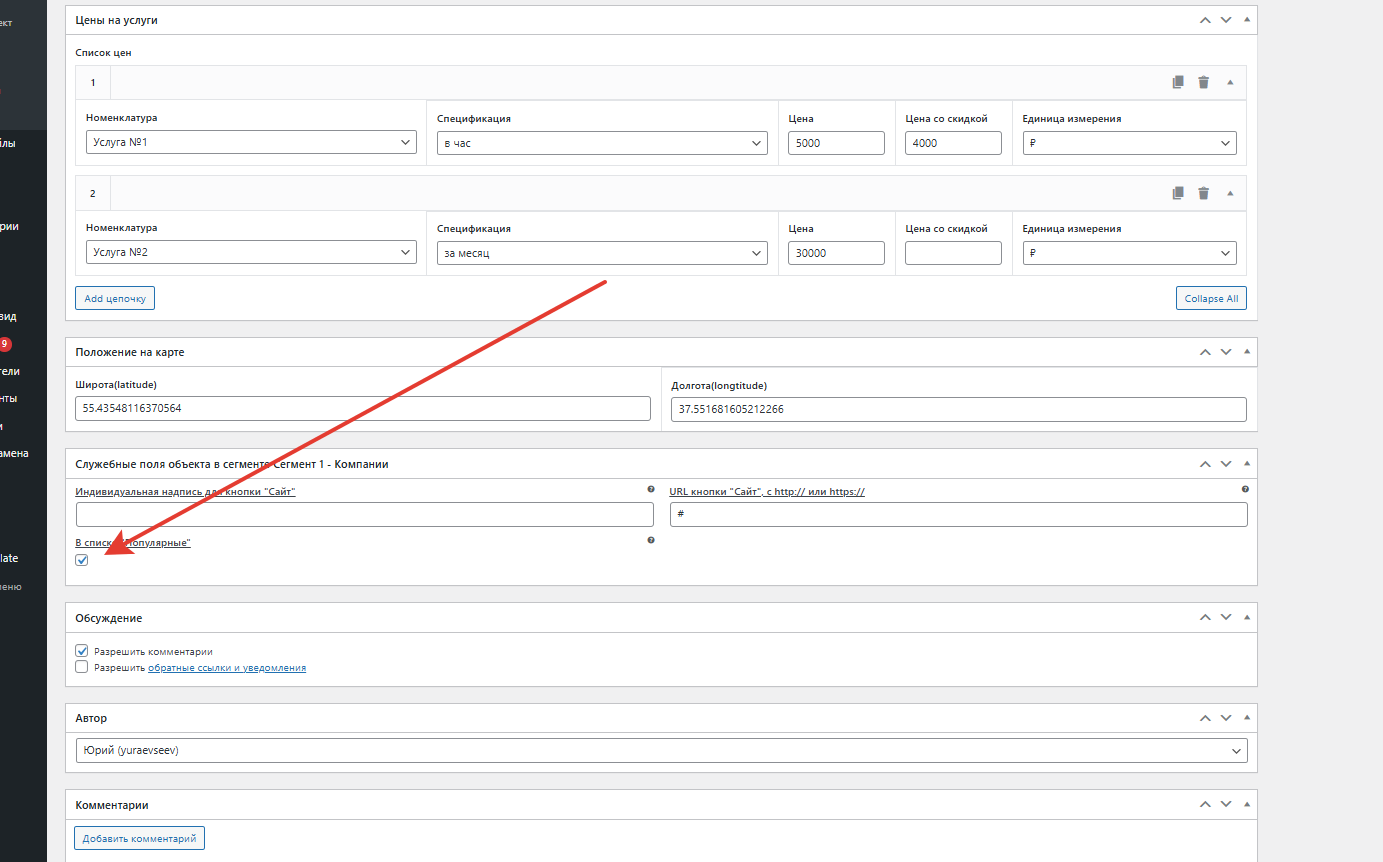Enable "Разрешить обратные ссылки и уведомления" checkbox
Viewport: 1383px width, 862px height.
click(x=82, y=667)
